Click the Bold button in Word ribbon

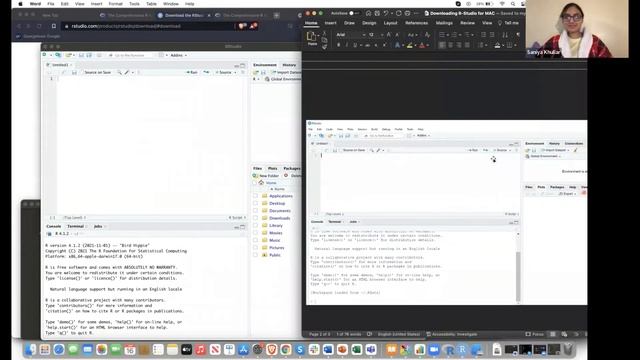(x=338, y=45)
